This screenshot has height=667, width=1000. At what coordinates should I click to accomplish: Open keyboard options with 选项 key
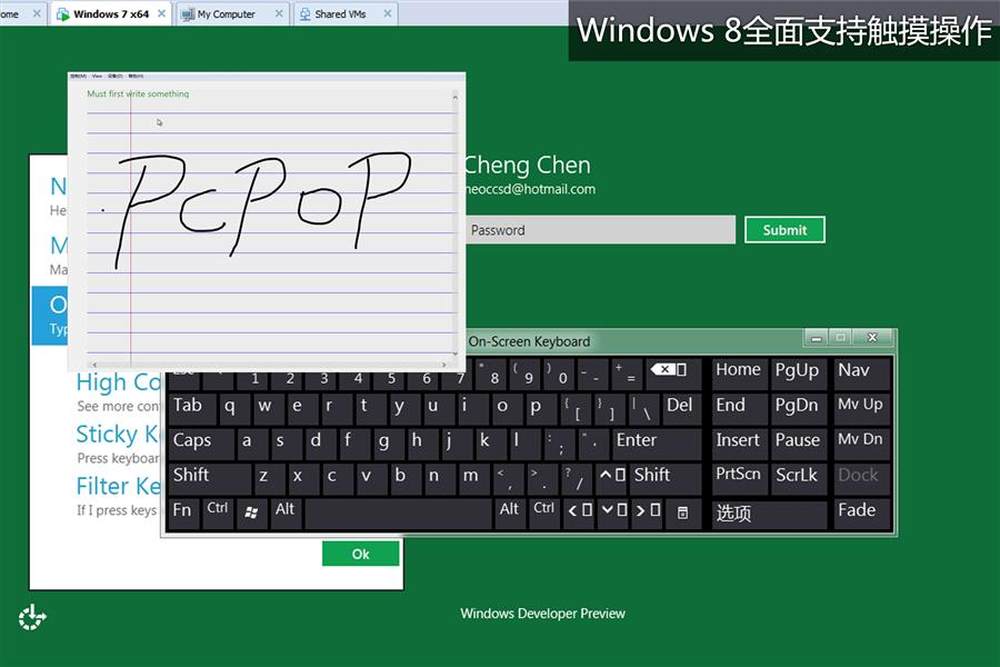769,512
